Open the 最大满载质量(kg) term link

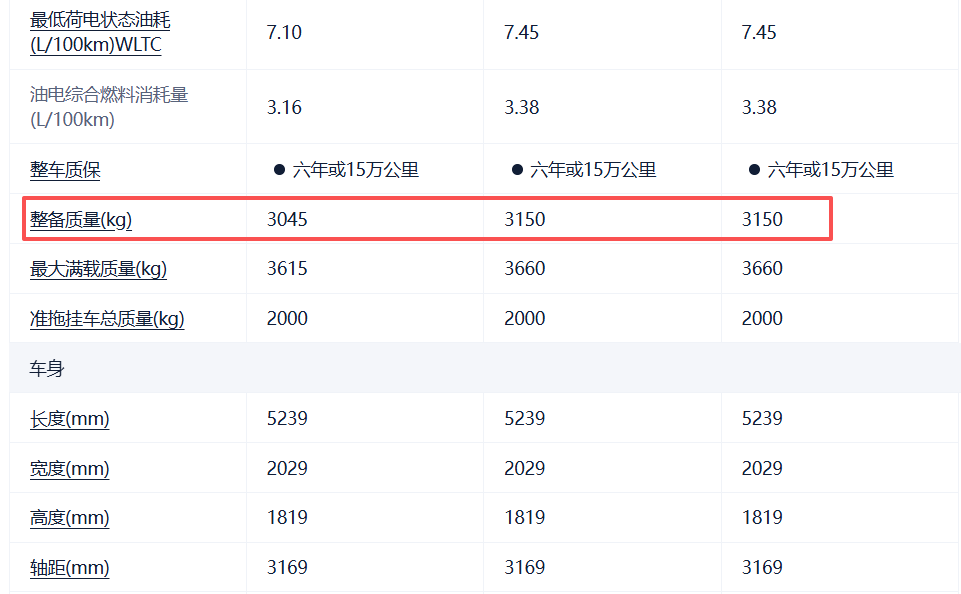[98, 269]
